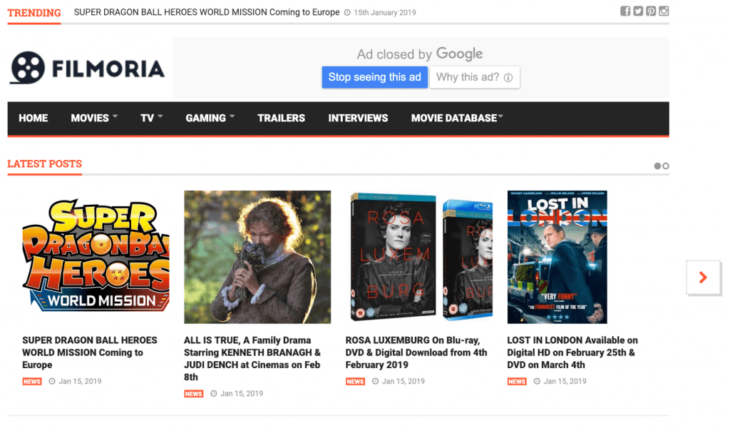Expand the Movie Database dropdown menu
The image size is (730, 431).
coord(456,118)
